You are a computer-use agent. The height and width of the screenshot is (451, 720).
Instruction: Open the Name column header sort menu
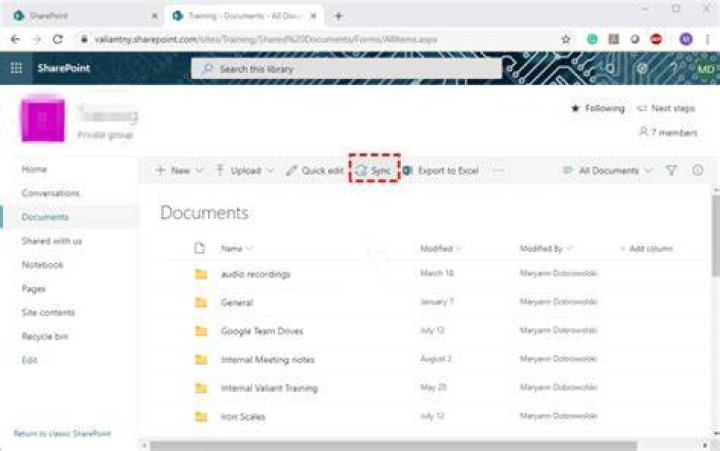coord(236,248)
